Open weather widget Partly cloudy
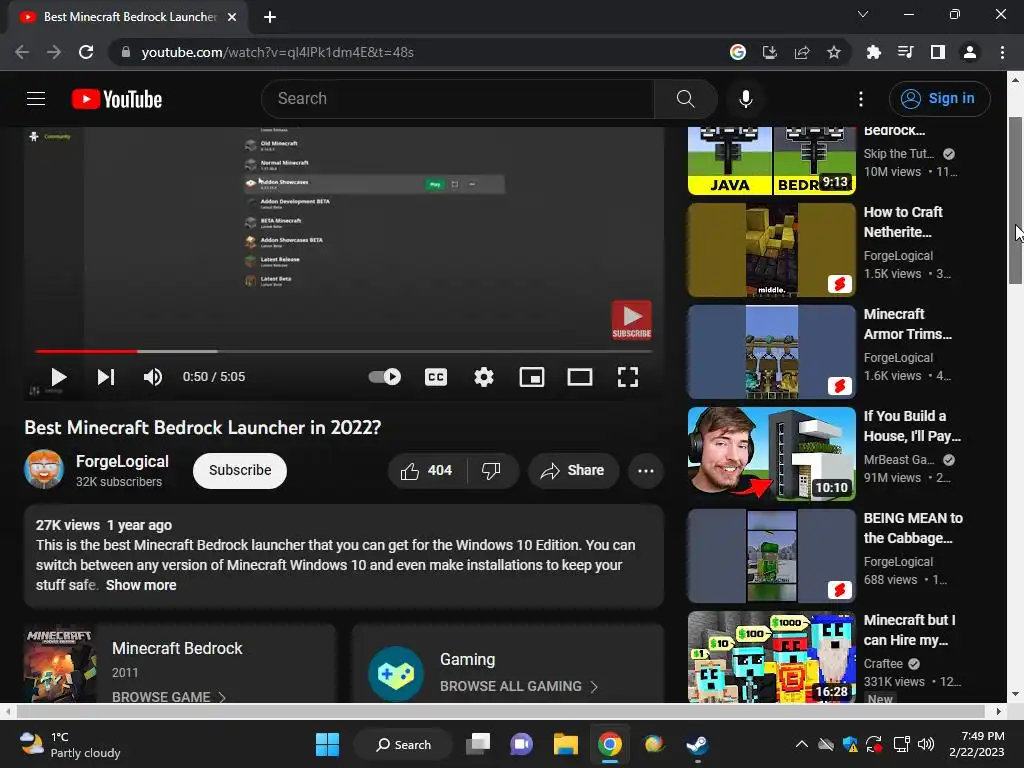1024x768 pixels. pos(71,745)
